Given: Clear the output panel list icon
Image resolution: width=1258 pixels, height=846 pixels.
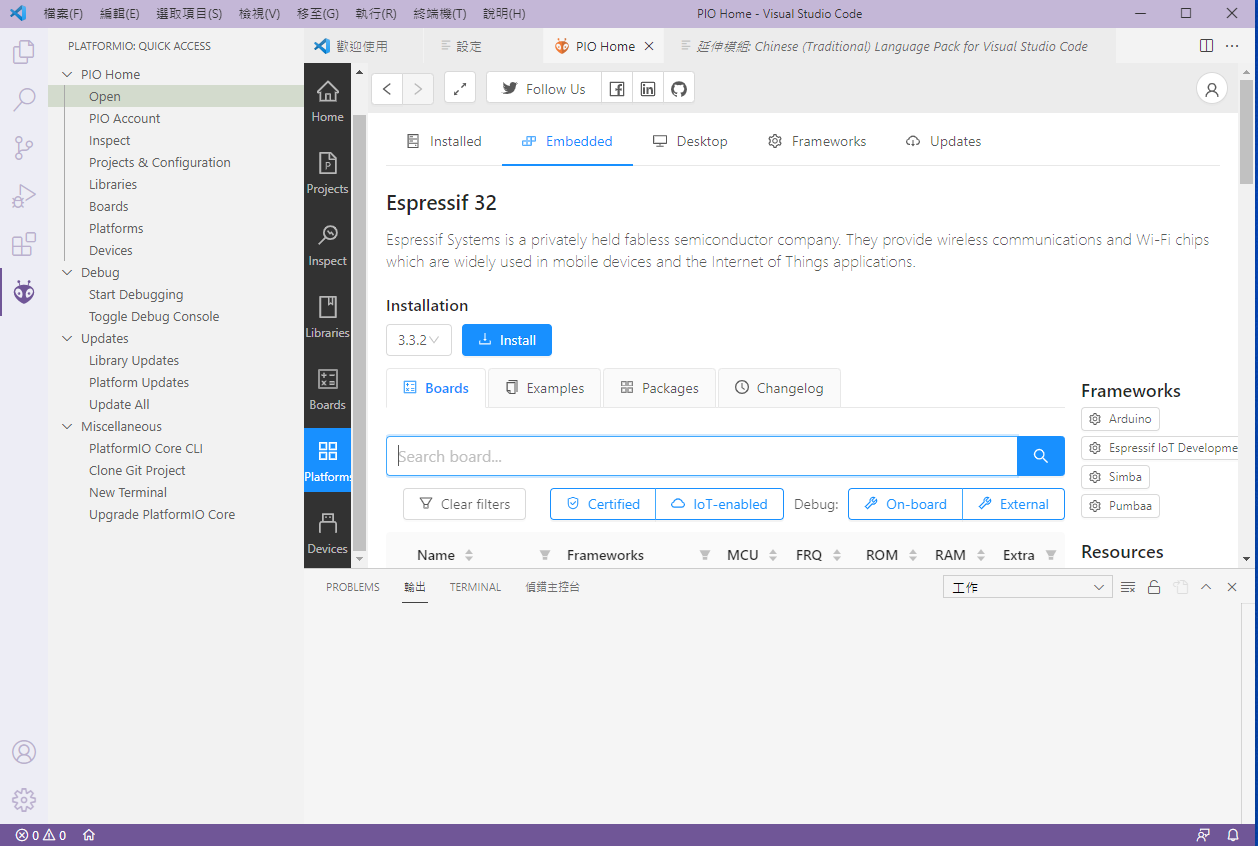Looking at the screenshot, I should [x=1128, y=587].
